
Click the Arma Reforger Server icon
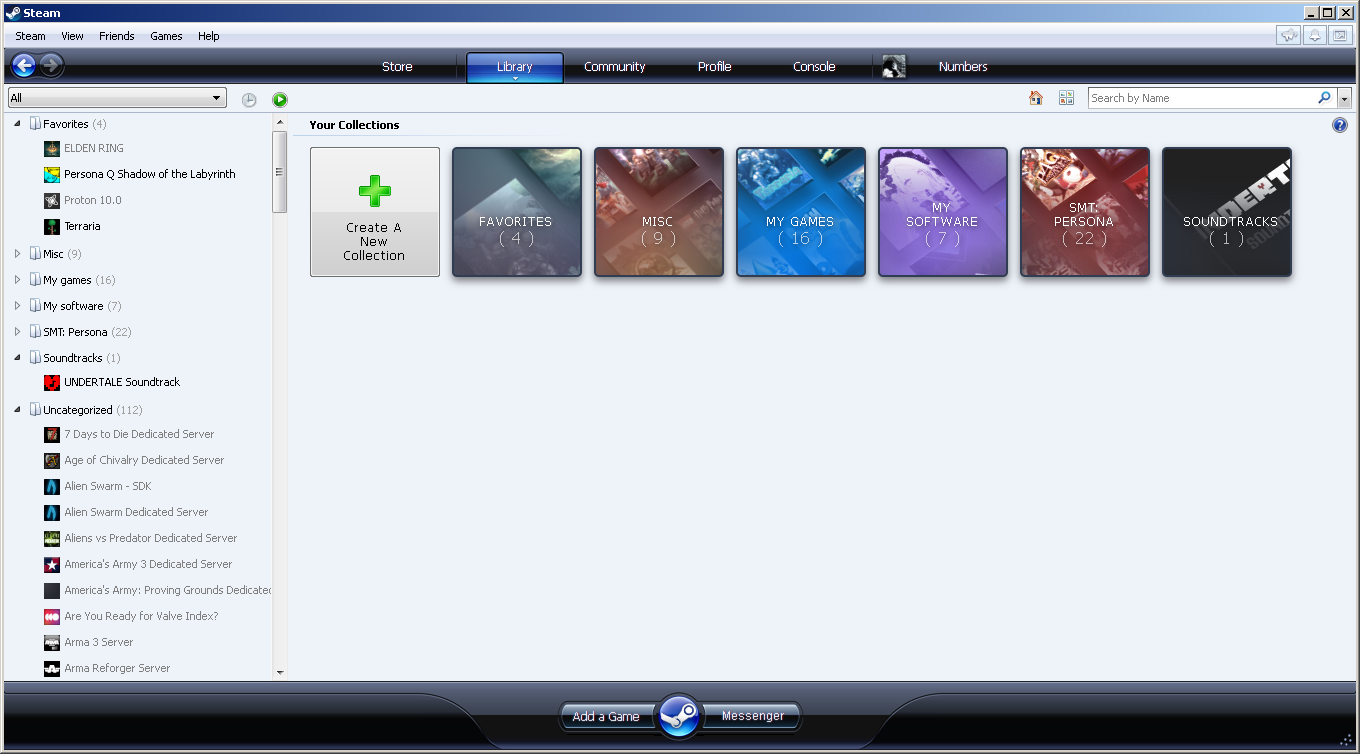tap(52, 668)
